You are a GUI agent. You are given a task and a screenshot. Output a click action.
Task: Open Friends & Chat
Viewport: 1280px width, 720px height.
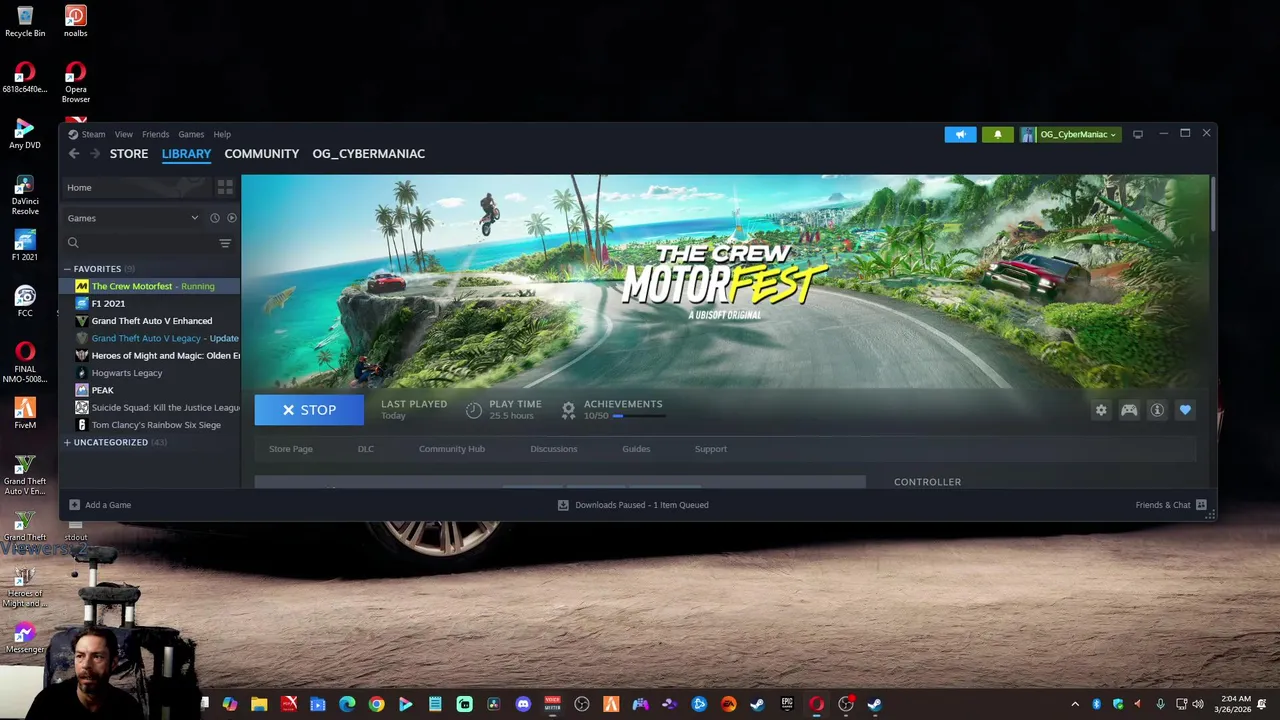coord(1171,505)
